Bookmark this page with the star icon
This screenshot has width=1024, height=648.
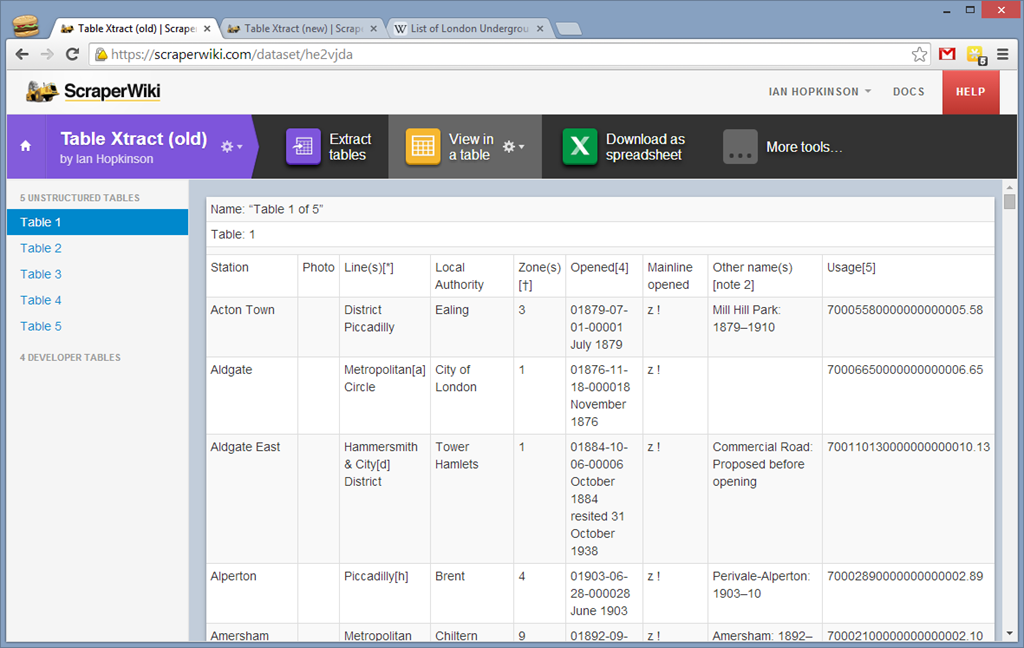tap(920, 54)
